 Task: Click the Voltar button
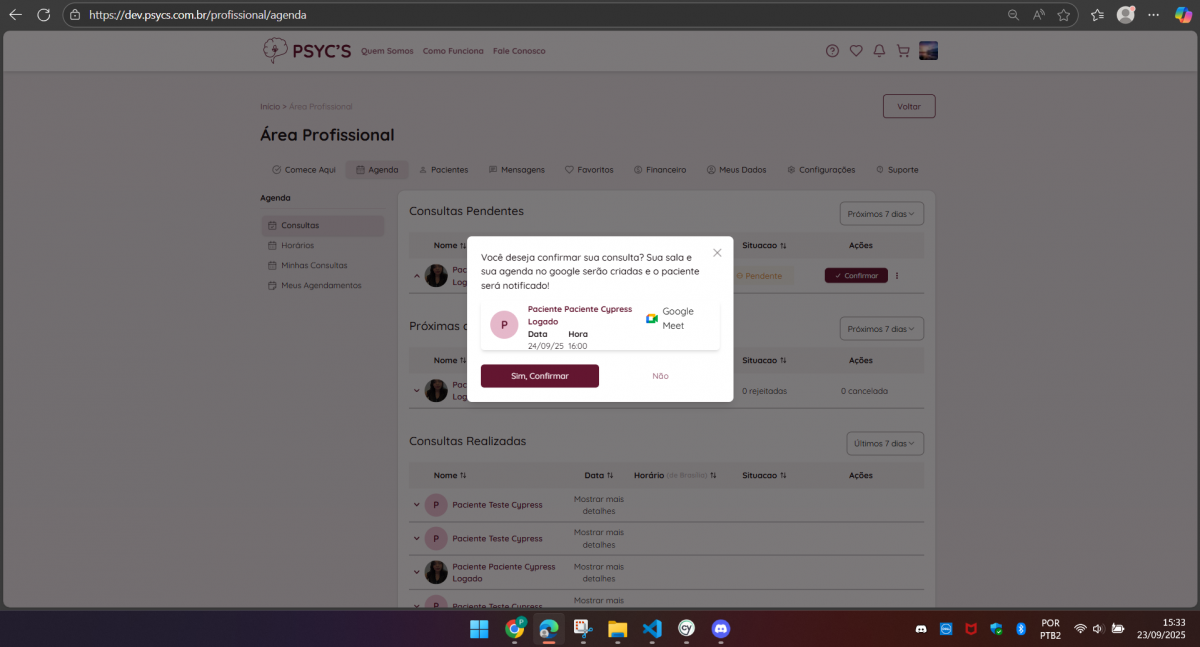tap(909, 106)
